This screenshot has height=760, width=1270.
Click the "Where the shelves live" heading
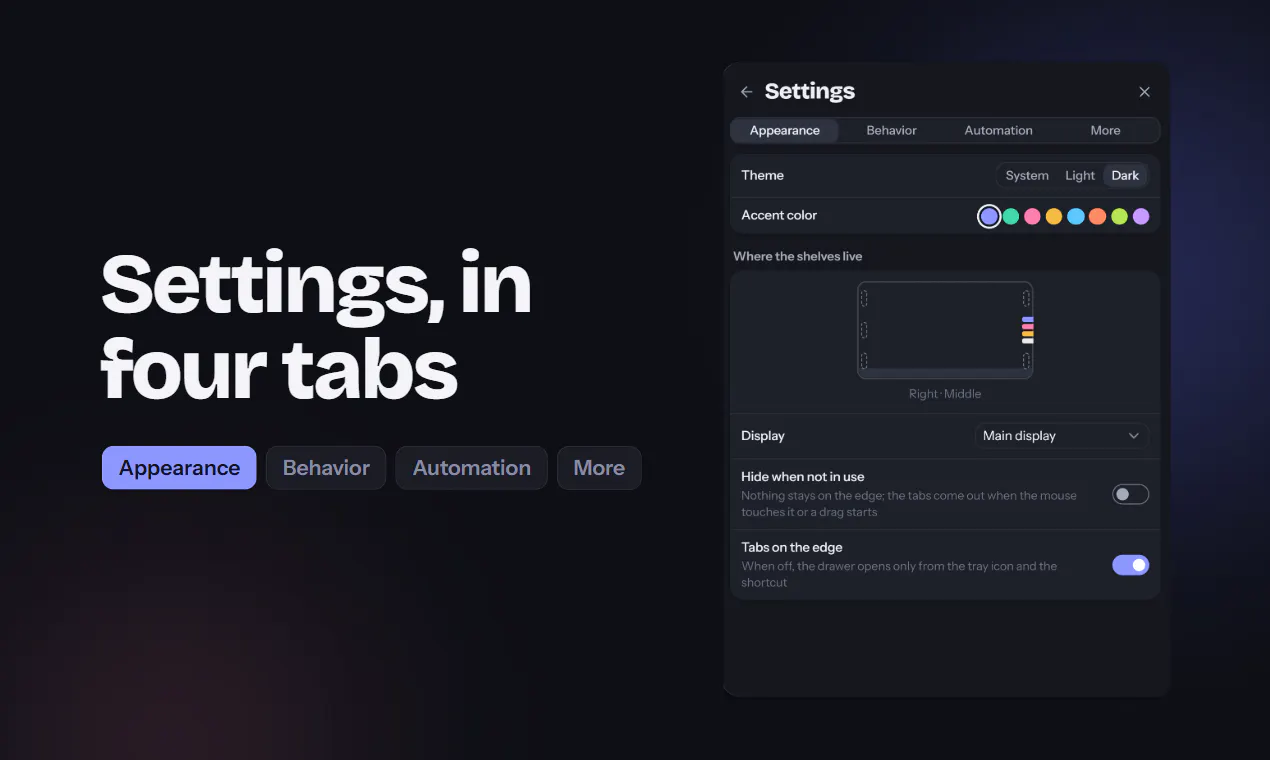tap(797, 257)
